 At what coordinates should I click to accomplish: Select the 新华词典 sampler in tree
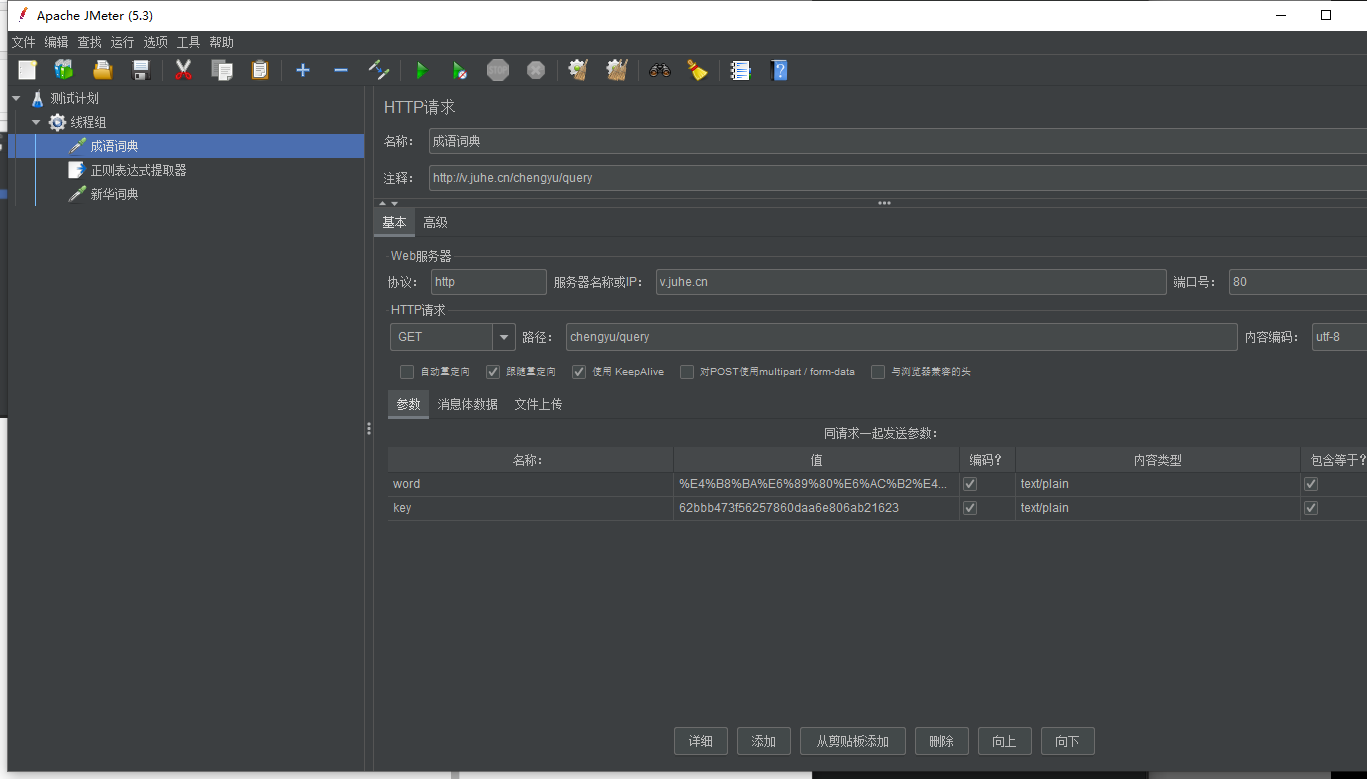pos(114,194)
